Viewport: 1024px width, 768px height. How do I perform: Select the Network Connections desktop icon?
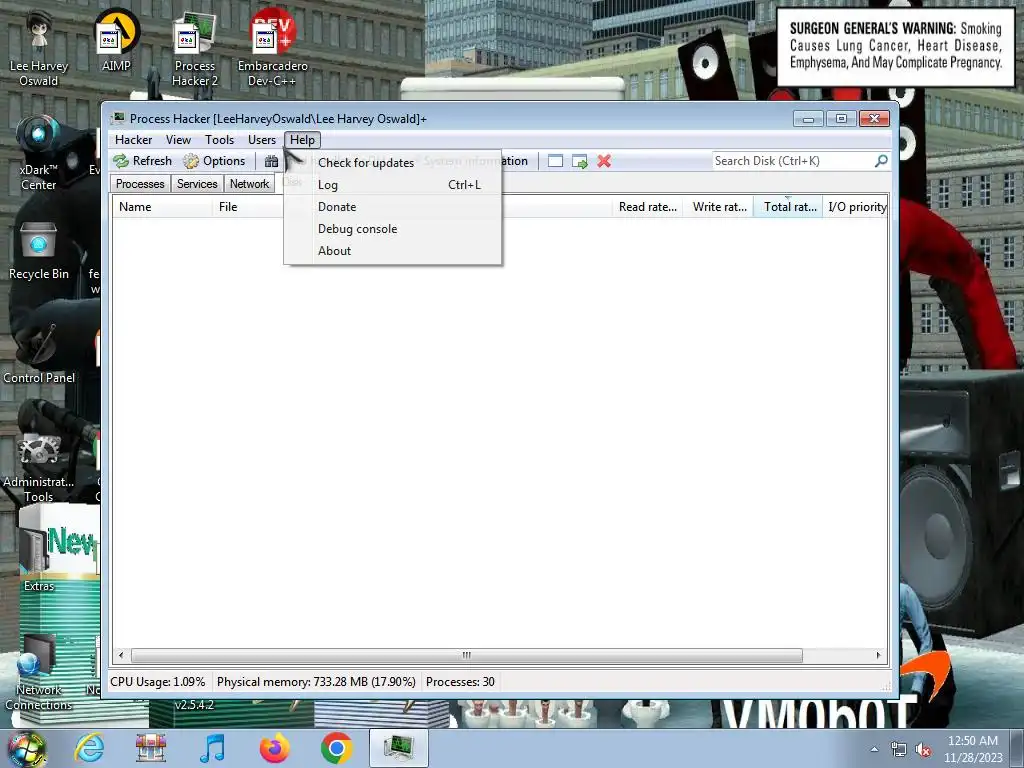coord(39,673)
